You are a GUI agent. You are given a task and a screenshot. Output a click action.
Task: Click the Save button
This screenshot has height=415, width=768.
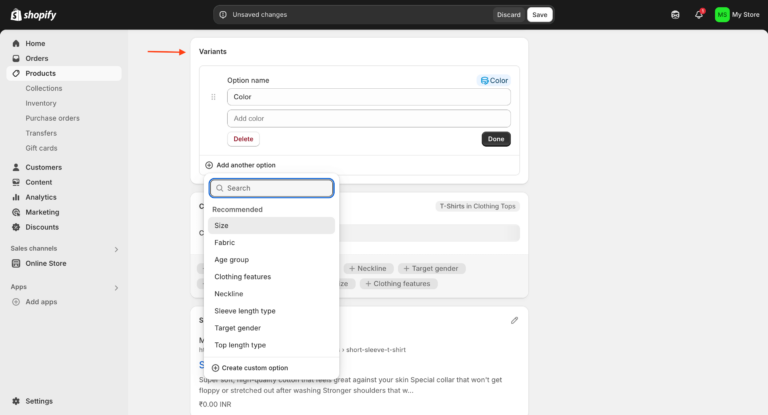pyautogui.click(x=539, y=15)
